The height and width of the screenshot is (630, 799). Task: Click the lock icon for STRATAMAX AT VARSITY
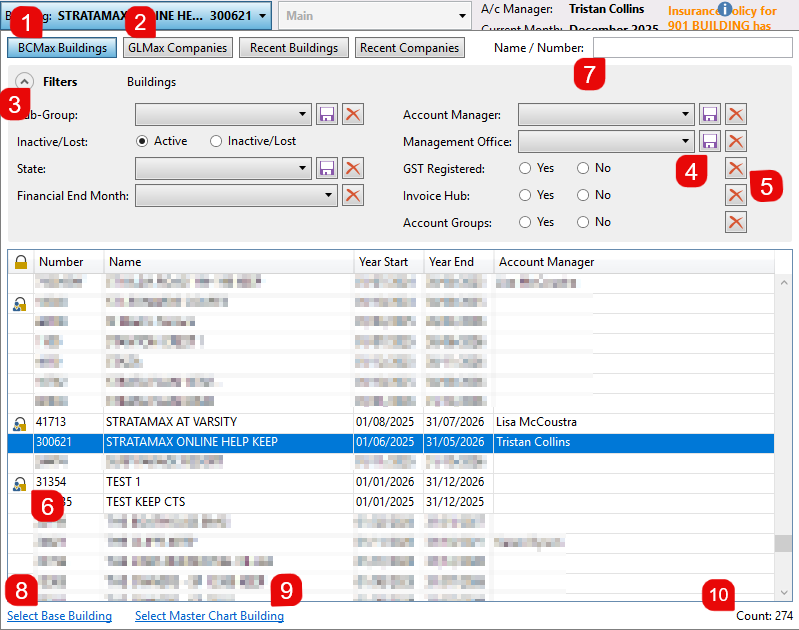pos(19,423)
